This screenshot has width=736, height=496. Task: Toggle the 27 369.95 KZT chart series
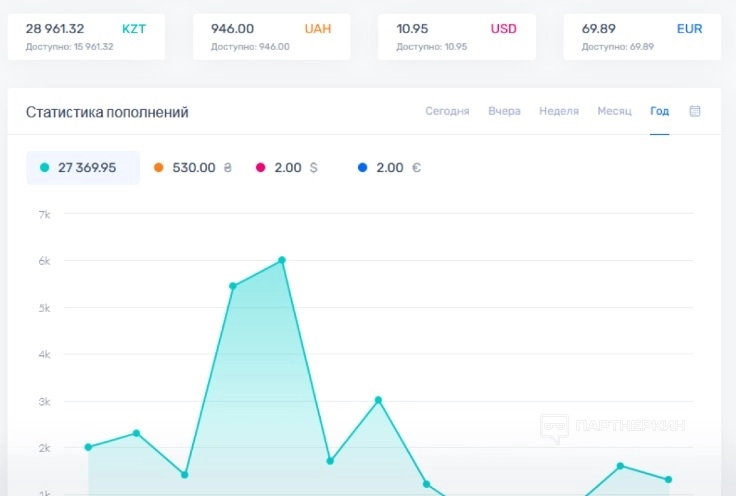[x=83, y=168]
